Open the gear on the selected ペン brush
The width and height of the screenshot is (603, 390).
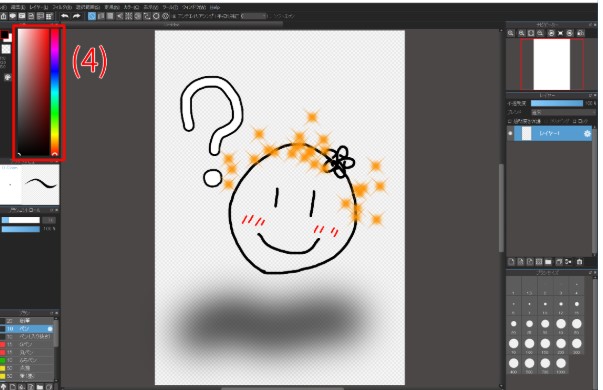tap(50, 329)
